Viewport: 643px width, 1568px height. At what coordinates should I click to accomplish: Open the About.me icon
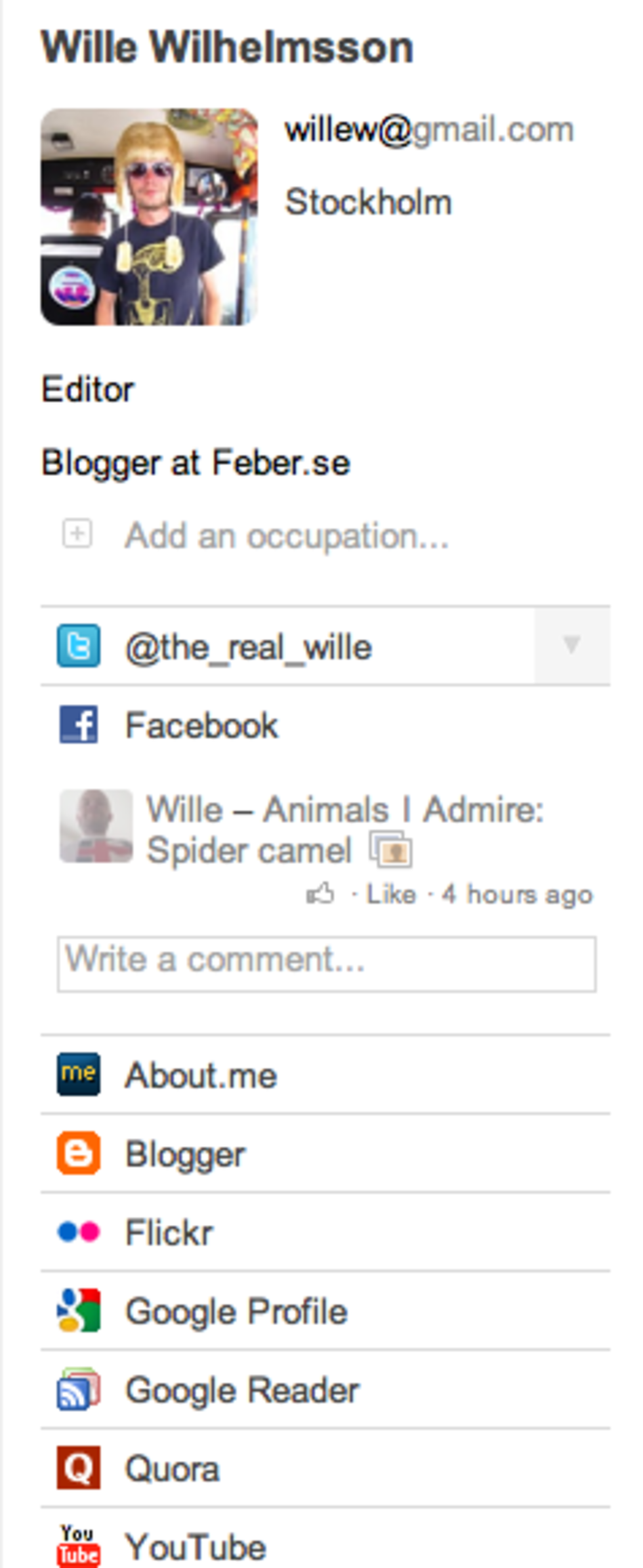(79, 1075)
